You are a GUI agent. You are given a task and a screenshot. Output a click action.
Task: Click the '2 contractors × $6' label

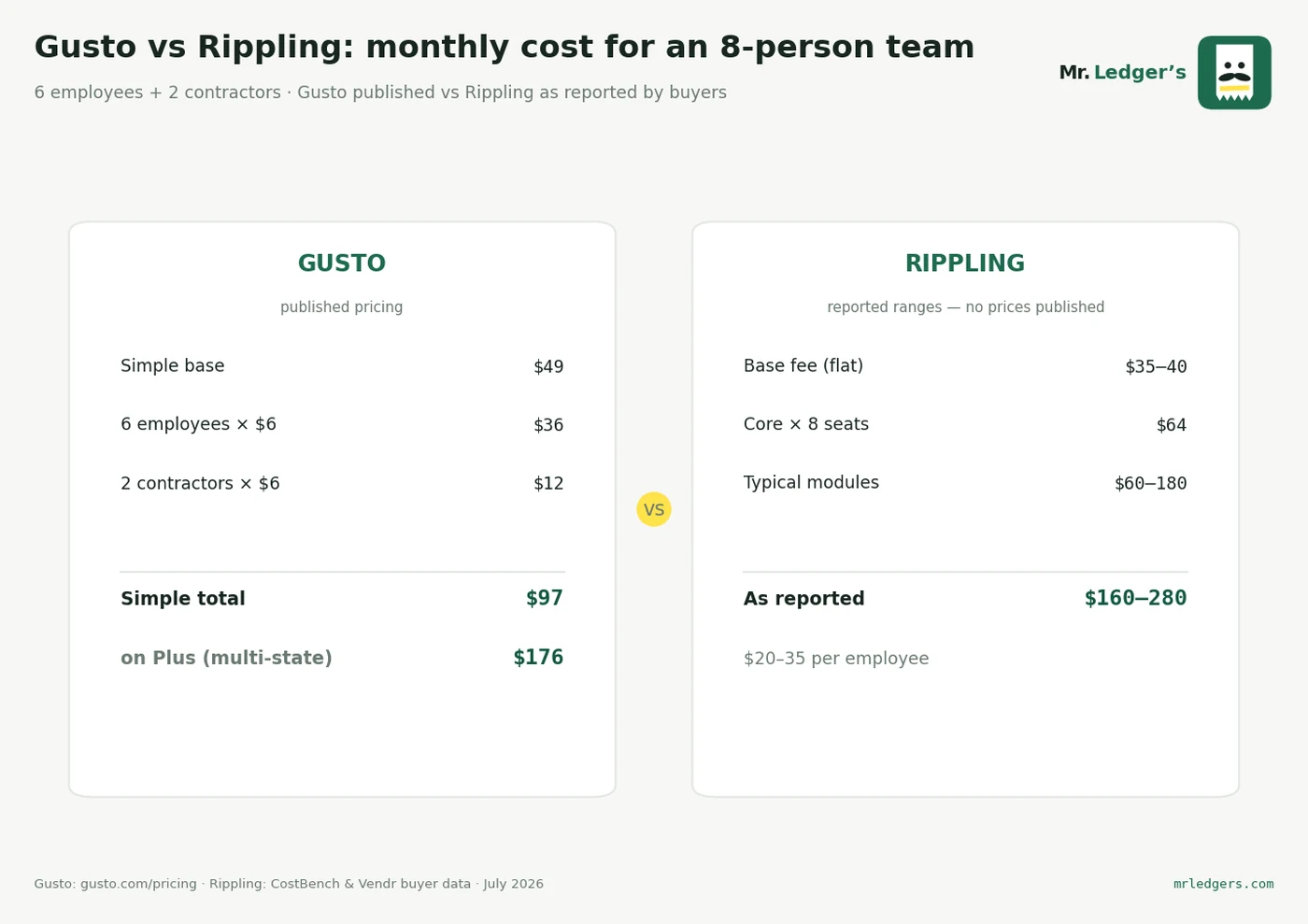click(200, 483)
